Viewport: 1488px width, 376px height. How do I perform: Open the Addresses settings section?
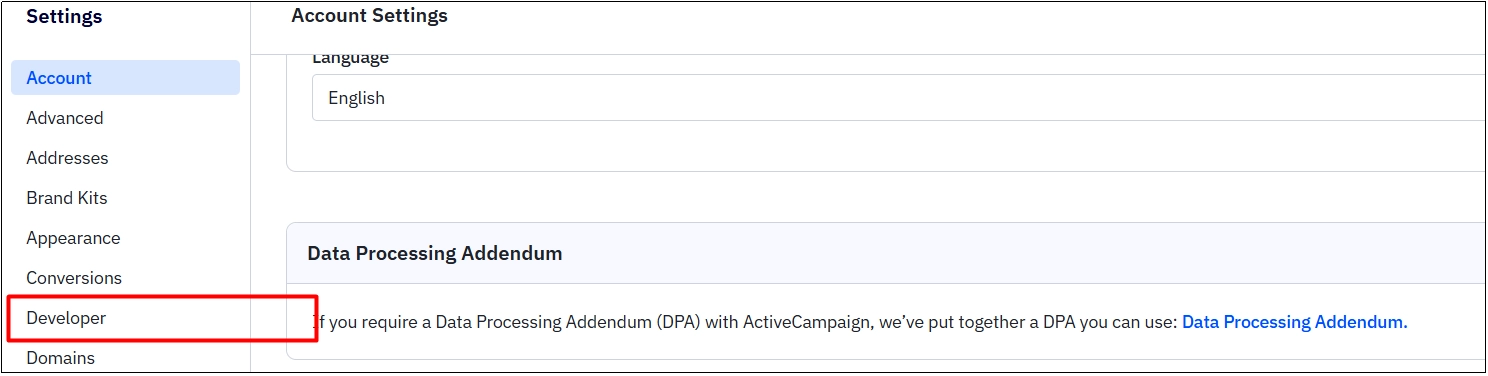pos(67,158)
